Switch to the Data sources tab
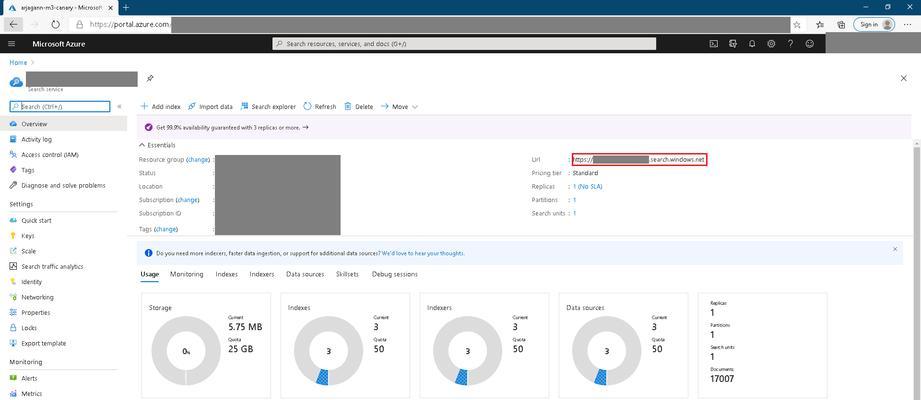Screen dimensions: 921x400 (x=305, y=274)
